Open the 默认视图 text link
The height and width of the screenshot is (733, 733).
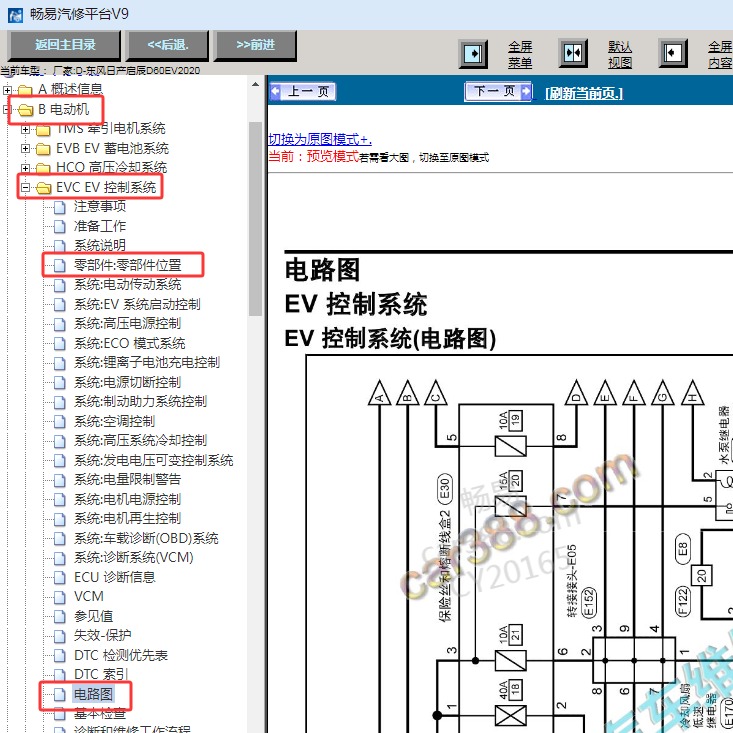[x=620, y=54]
